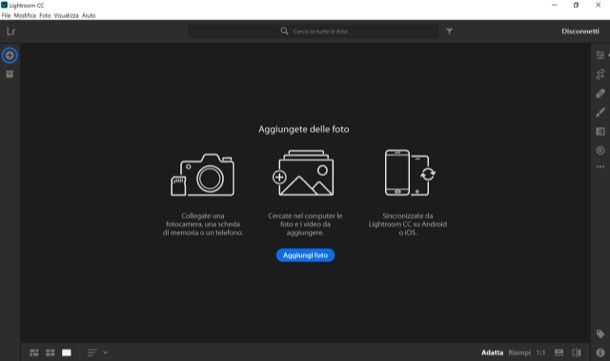The height and width of the screenshot is (361, 610).
Task: Open the filter funnel icon
Action: pyautogui.click(x=449, y=31)
